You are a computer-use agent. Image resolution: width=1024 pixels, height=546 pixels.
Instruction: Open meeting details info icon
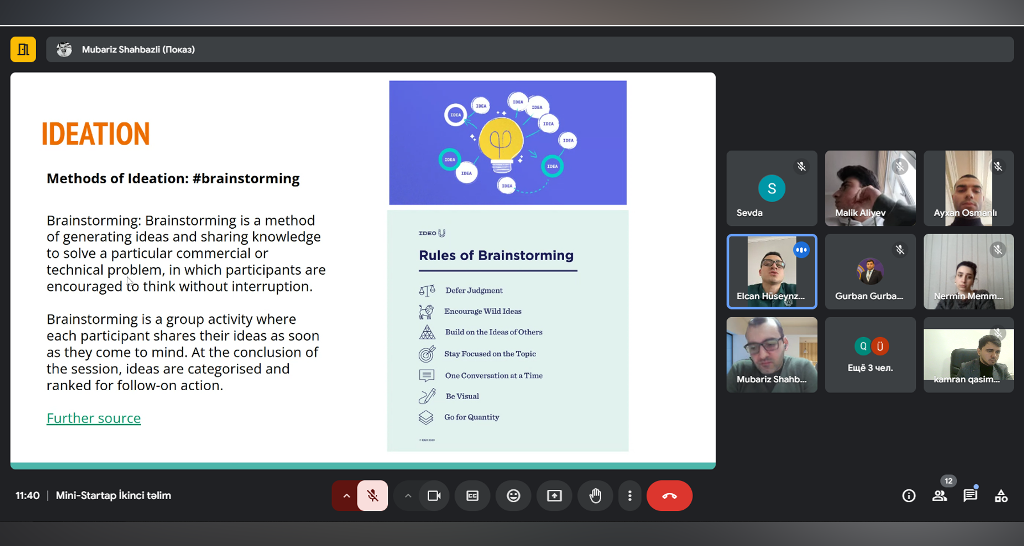(909, 495)
